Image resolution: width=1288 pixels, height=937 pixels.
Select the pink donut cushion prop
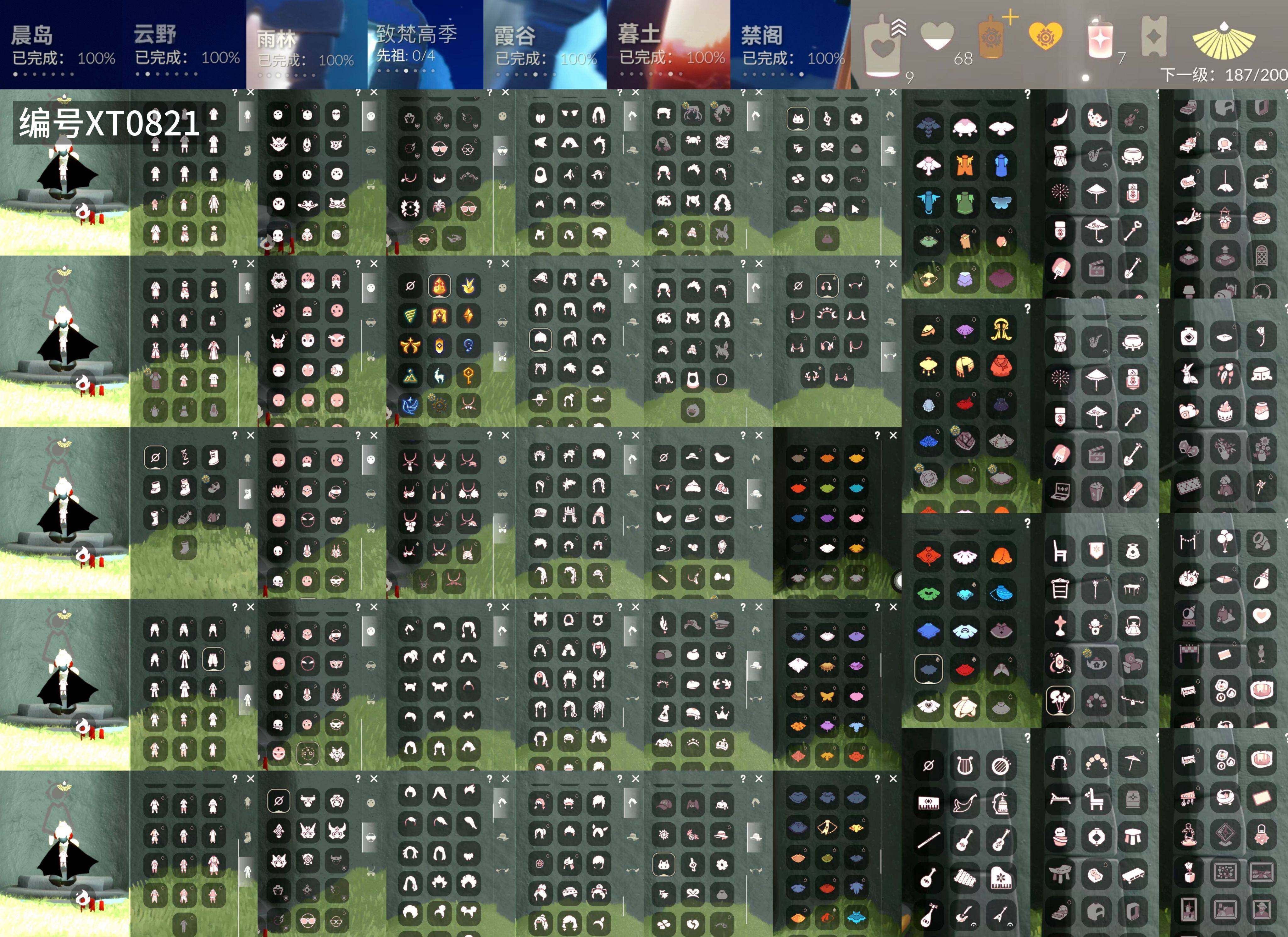tap(1261, 219)
